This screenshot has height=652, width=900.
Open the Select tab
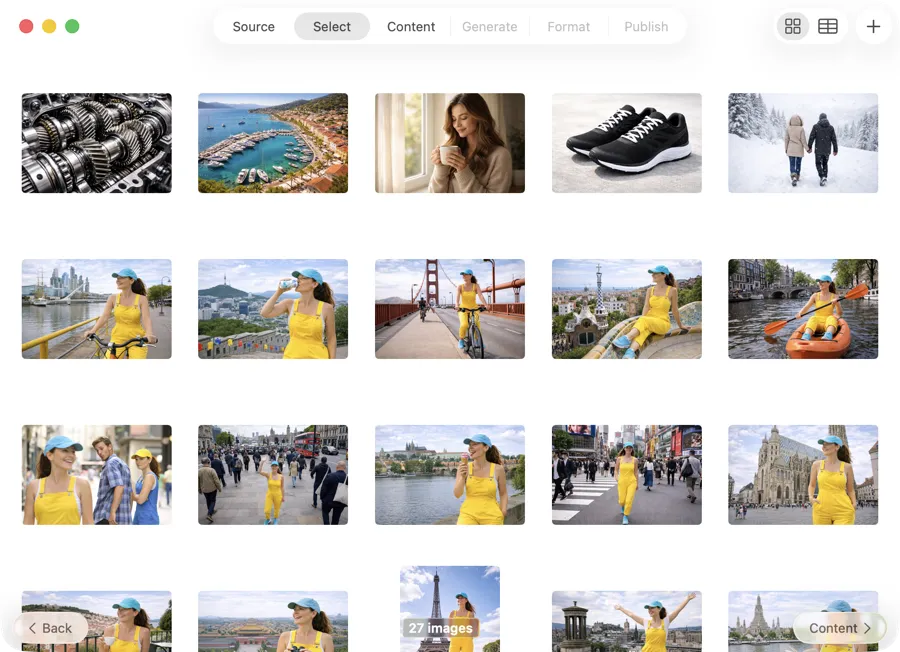click(x=331, y=27)
